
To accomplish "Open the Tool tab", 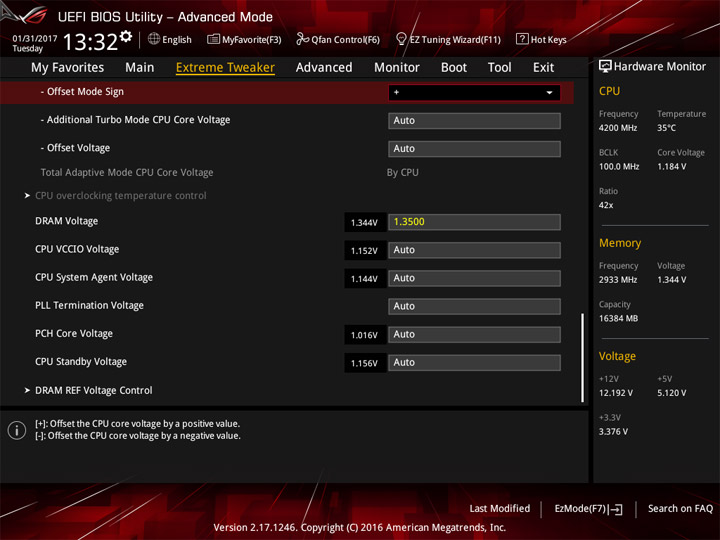I will click(x=500, y=68).
